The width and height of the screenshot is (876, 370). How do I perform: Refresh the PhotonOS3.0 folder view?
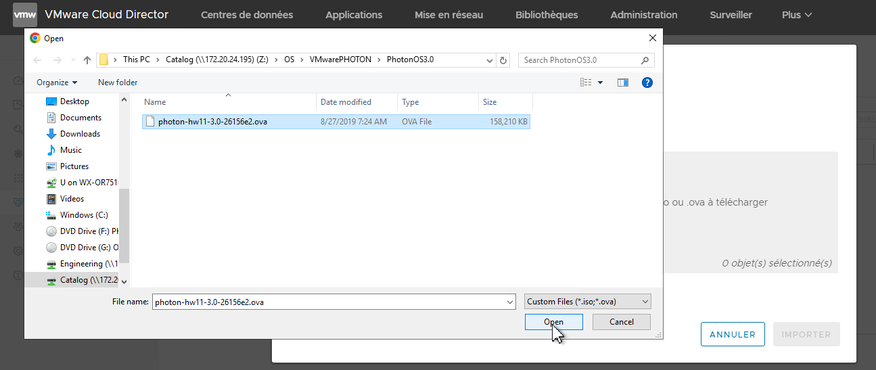(503, 60)
